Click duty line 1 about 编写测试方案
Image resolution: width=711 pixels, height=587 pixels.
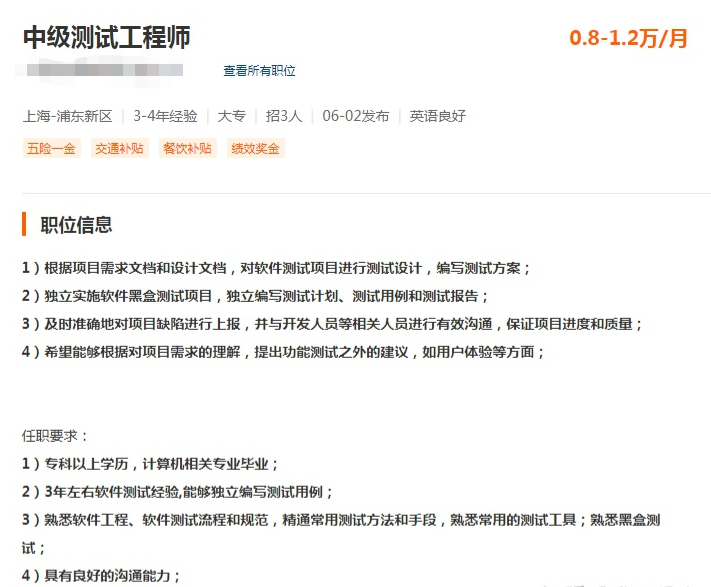[x=276, y=268]
